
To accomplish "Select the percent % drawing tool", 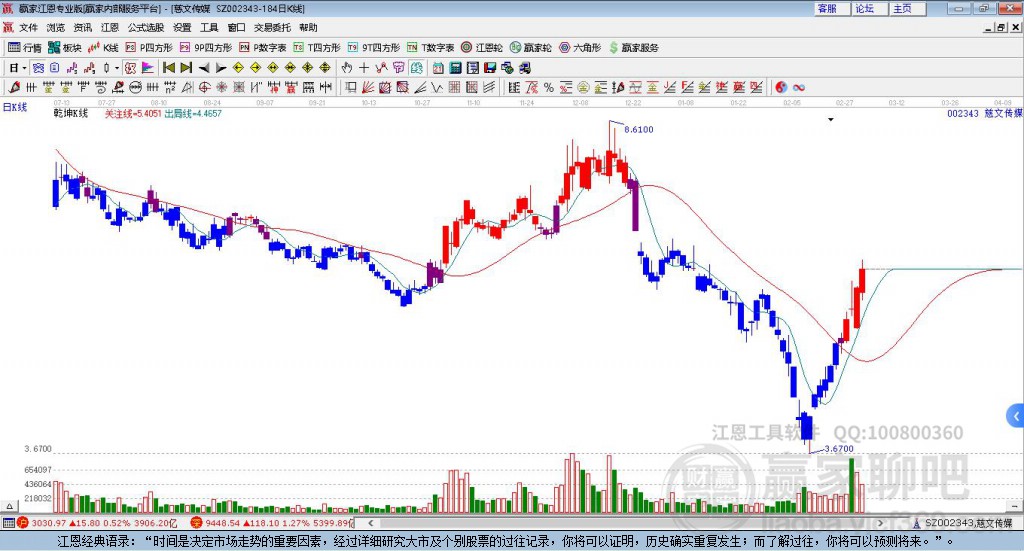I will (x=549, y=87).
